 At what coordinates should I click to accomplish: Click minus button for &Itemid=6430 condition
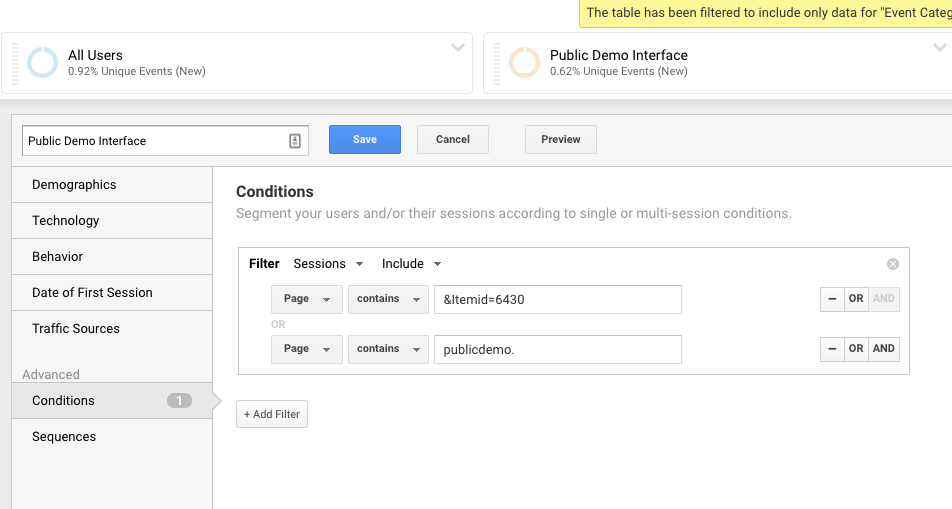(832, 299)
